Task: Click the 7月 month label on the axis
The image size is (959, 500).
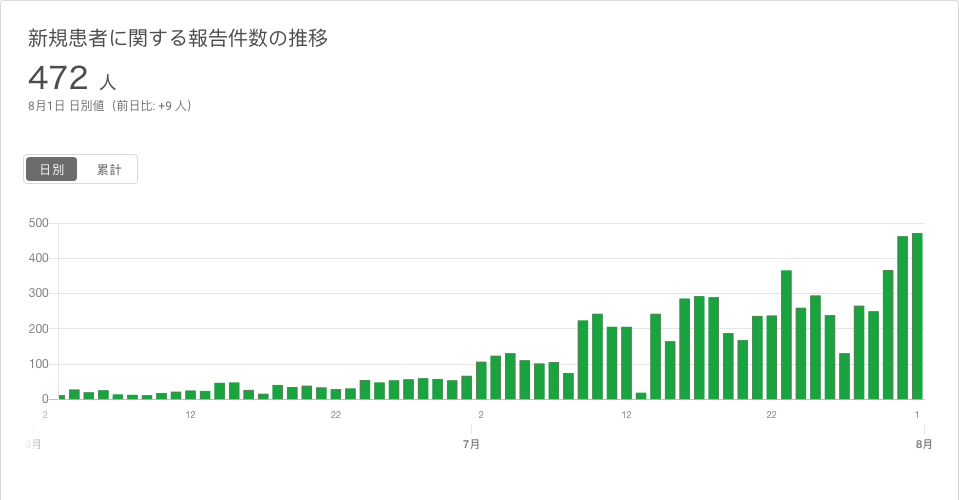Action: (x=471, y=444)
